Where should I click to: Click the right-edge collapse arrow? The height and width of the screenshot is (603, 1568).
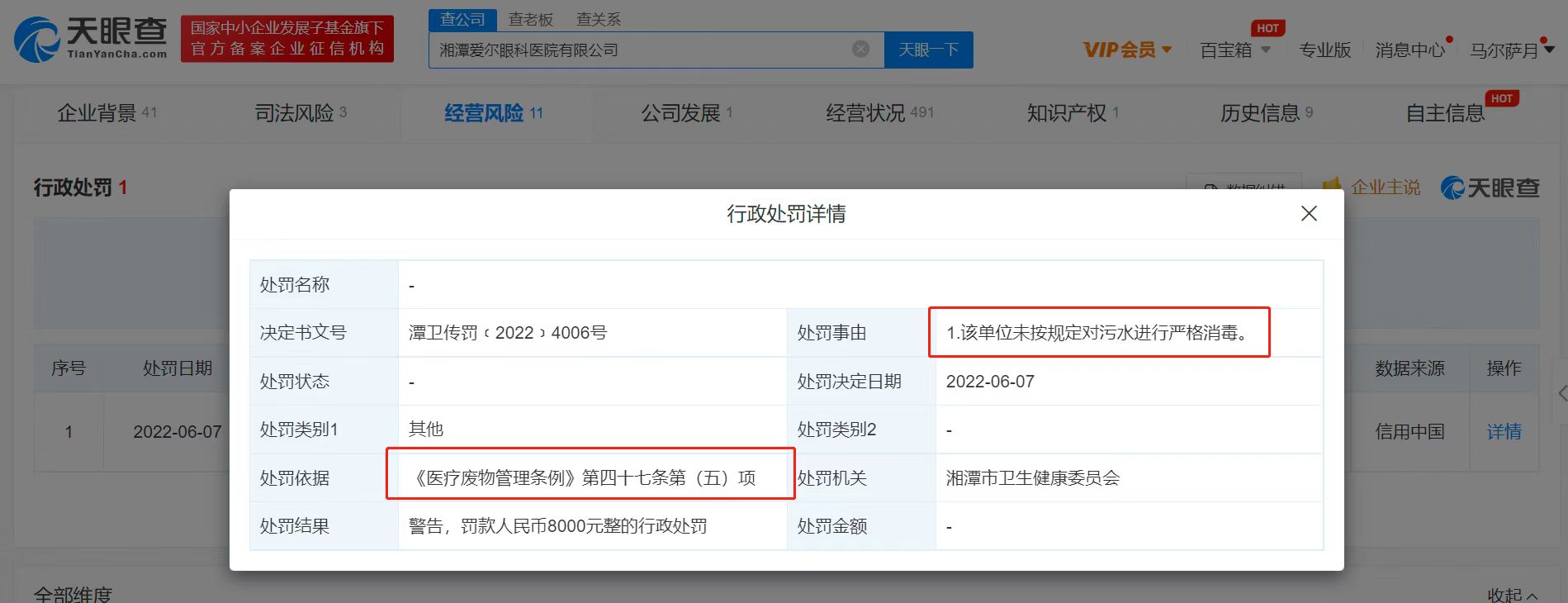click(1561, 393)
